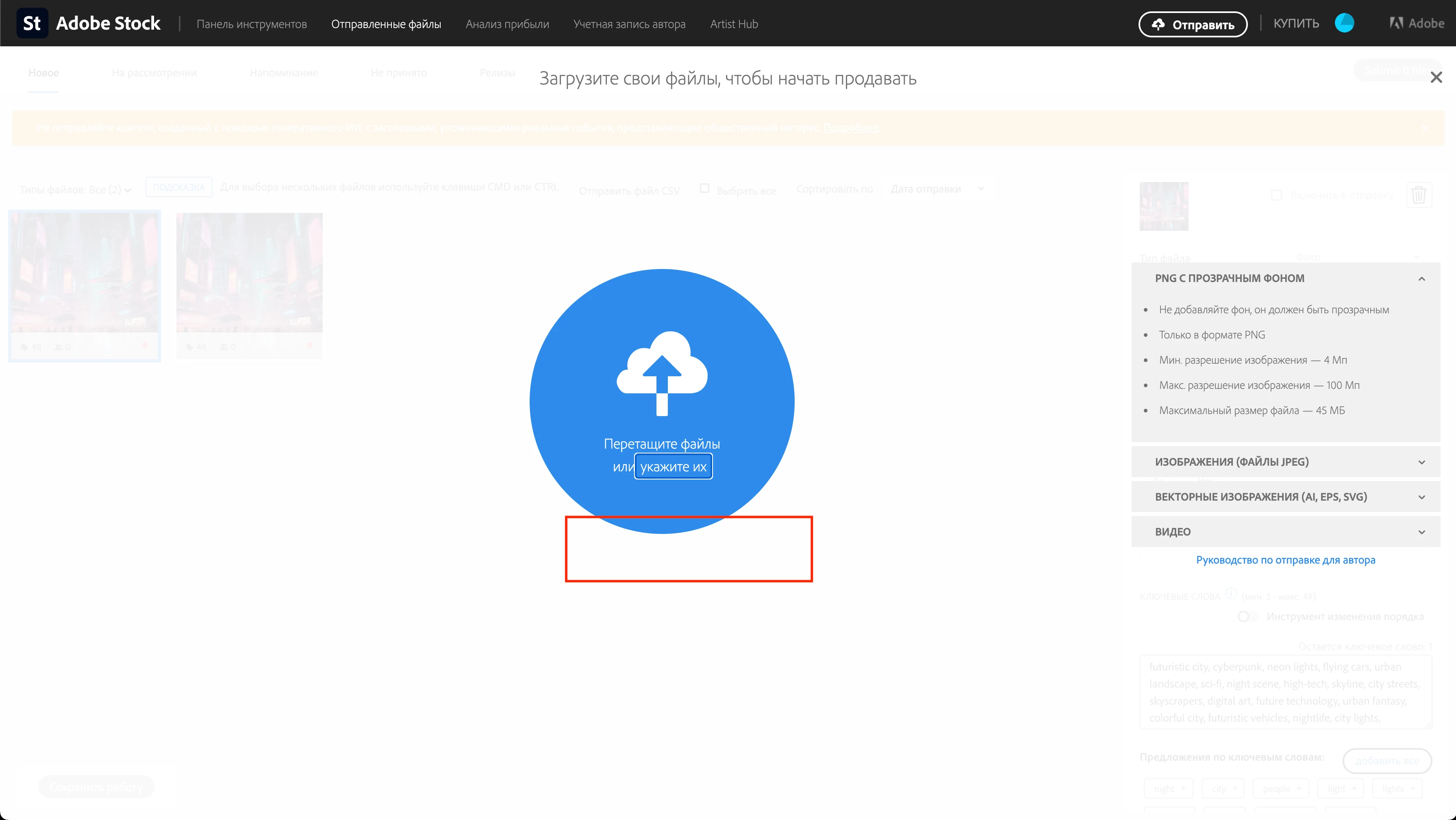Collapse the PNG с прозрачным фоном section
The width and height of the screenshot is (1456, 820).
pyautogui.click(x=1421, y=279)
